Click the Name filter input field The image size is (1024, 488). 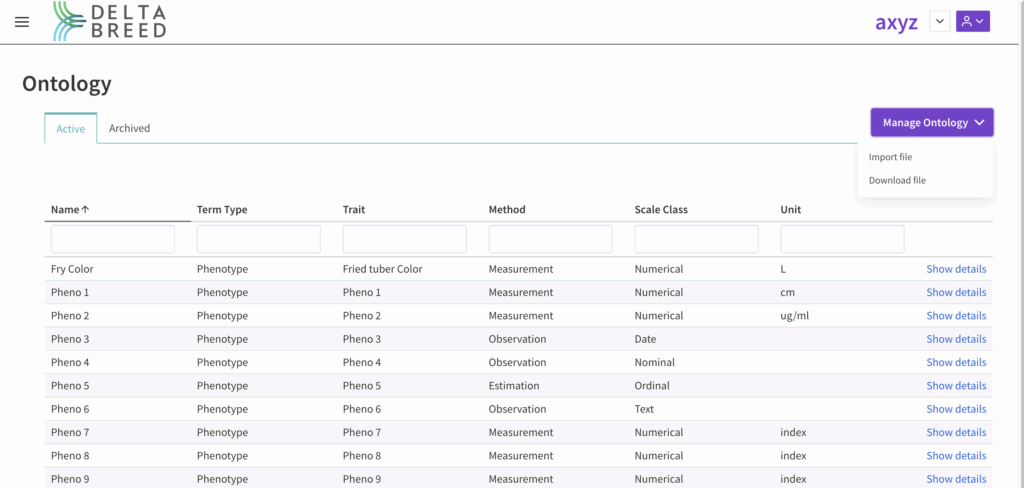113,239
